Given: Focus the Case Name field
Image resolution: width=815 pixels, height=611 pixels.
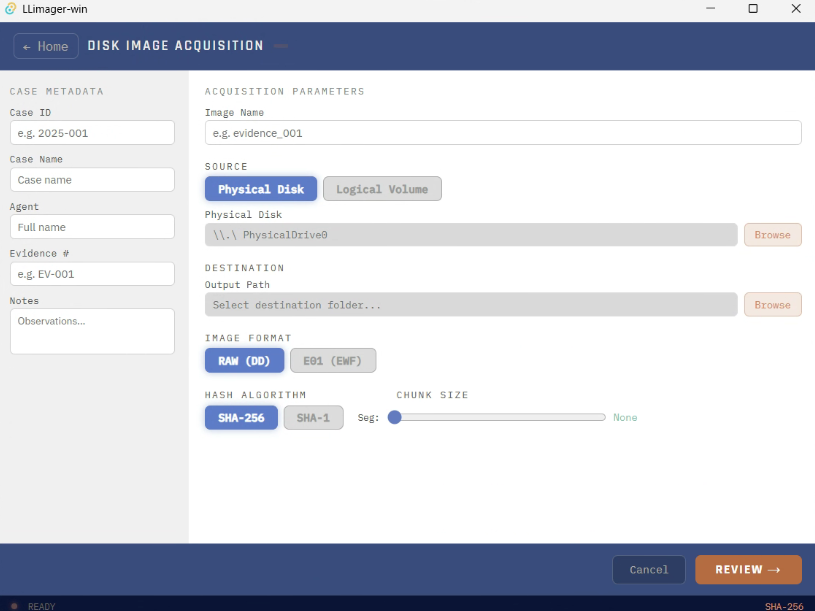Looking at the screenshot, I should [x=93, y=180].
